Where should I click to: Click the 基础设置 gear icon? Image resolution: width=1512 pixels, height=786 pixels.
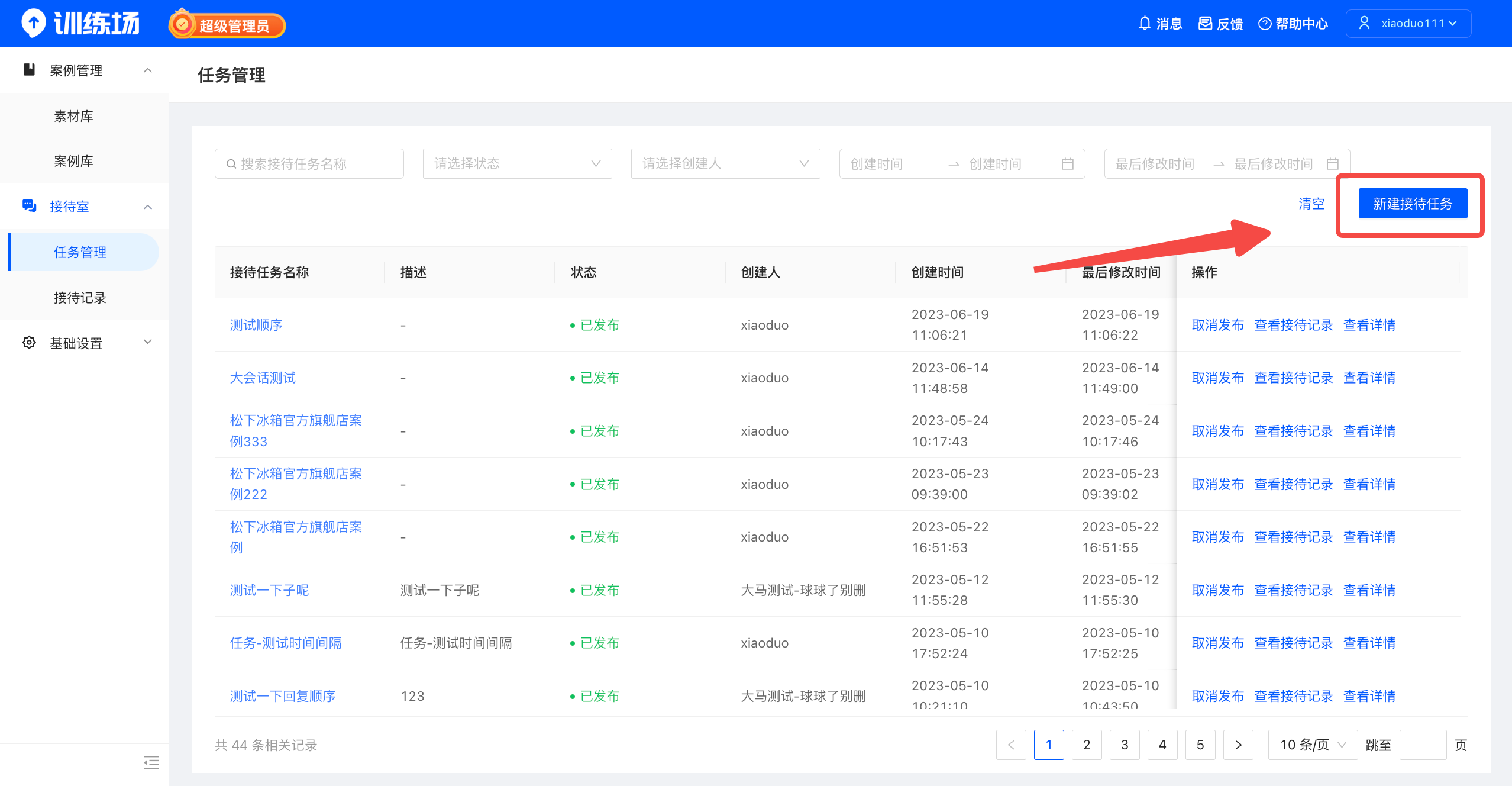pyautogui.click(x=29, y=343)
